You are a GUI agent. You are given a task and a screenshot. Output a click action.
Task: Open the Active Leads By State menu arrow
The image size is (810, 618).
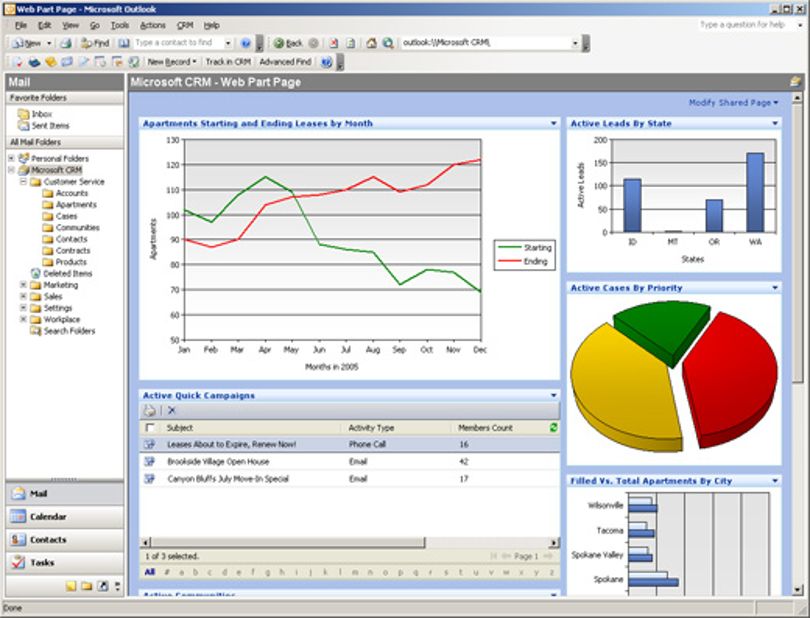tap(775, 123)
